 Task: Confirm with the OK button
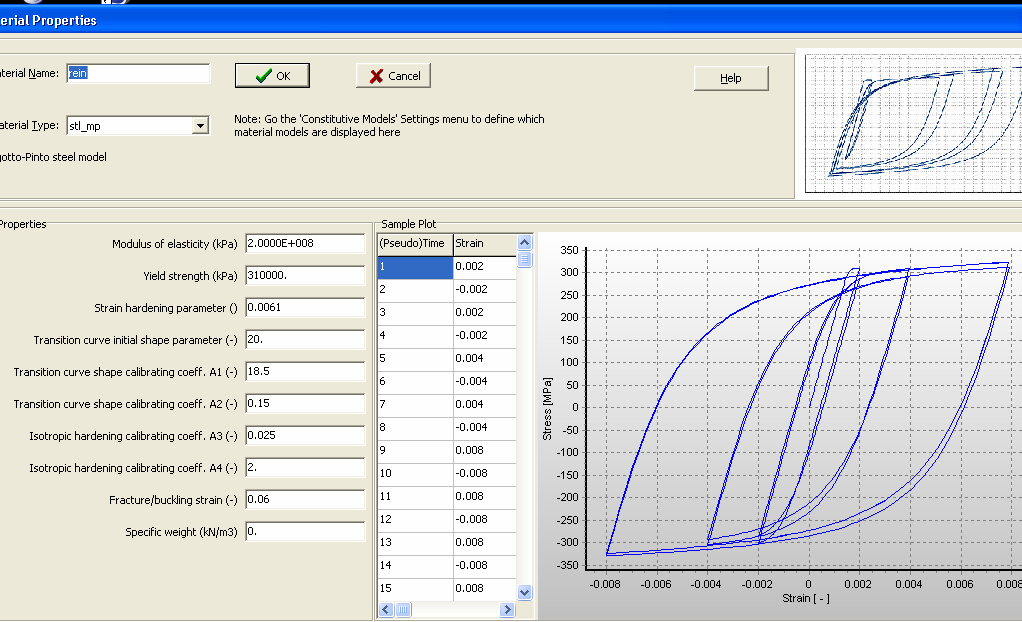pyautogui.click(x=272, y=76)
